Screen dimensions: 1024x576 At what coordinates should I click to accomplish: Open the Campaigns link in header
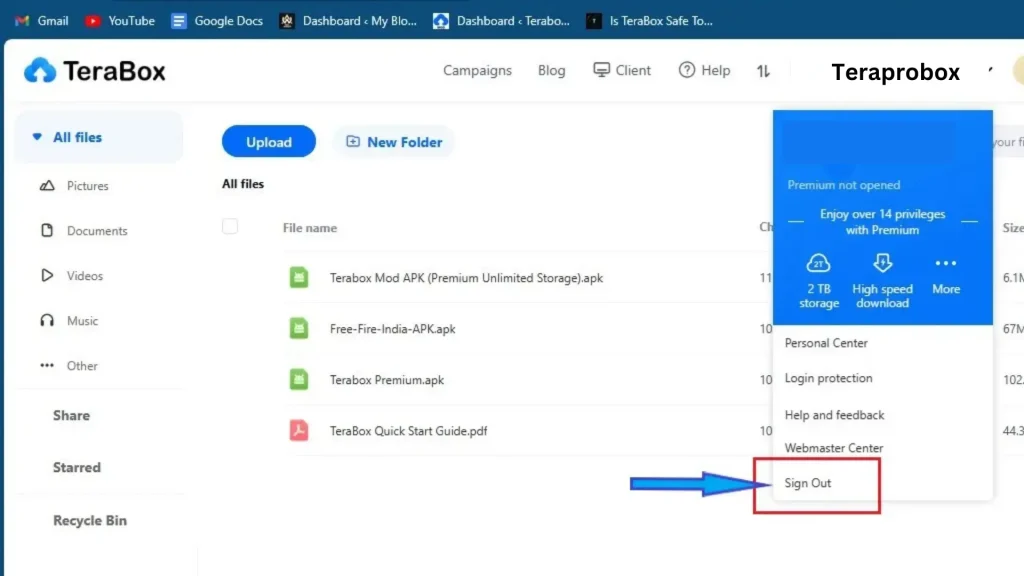477,71
